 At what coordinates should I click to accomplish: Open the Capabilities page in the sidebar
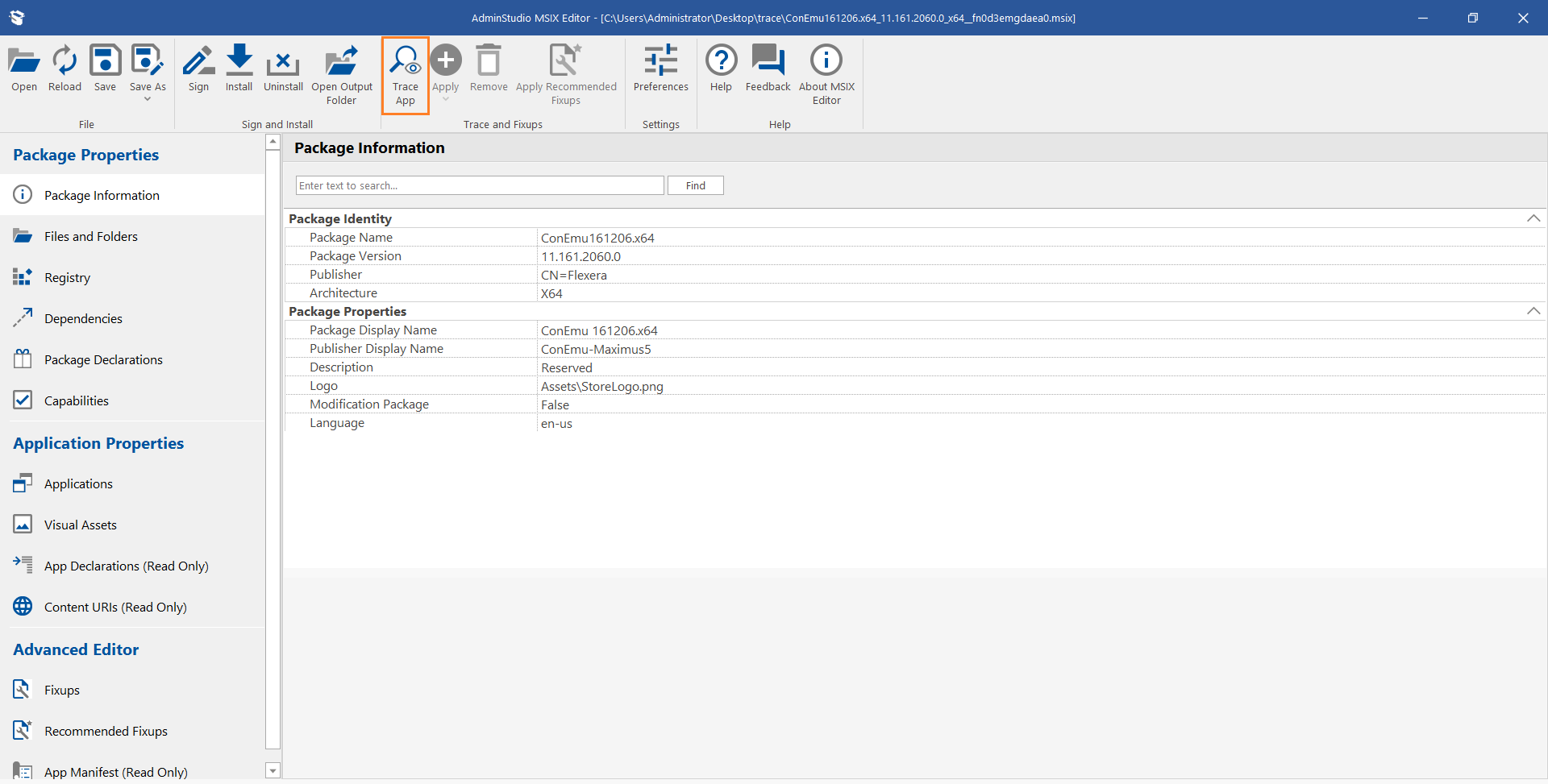click(77, 400)
